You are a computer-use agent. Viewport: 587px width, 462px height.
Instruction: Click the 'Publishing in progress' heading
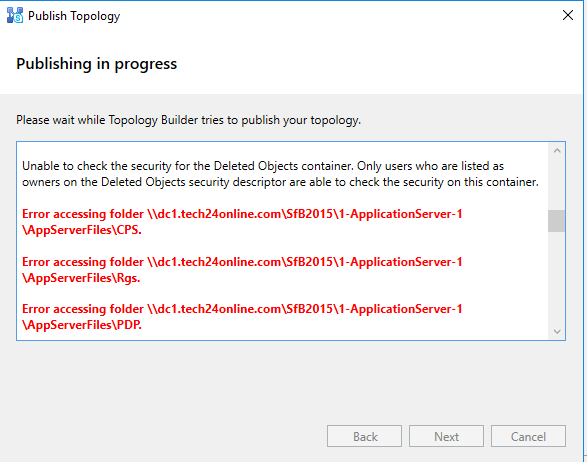(x=97, y=64)
